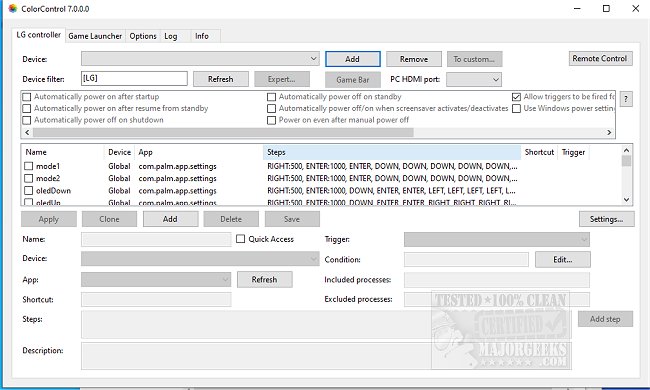
Task: Tick the mode1 preset checkbox
Action: tap(29, 166)
